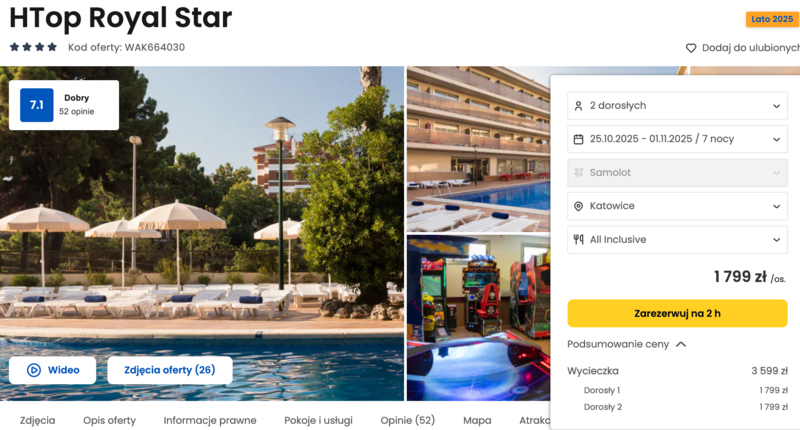Switch to the Opis oferty tab

point(110,420)
